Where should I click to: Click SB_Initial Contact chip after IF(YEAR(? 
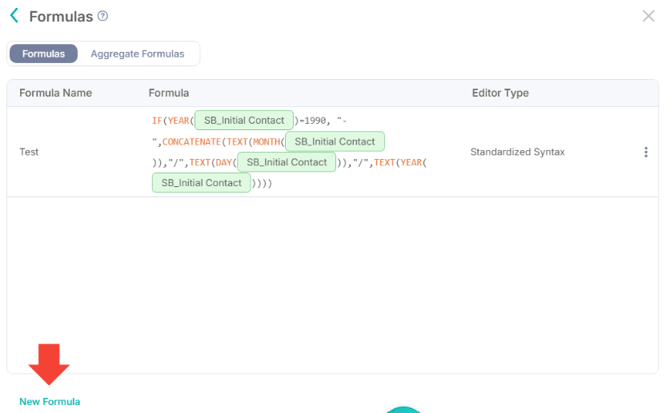pyautogui.click(x=244, y=120)
